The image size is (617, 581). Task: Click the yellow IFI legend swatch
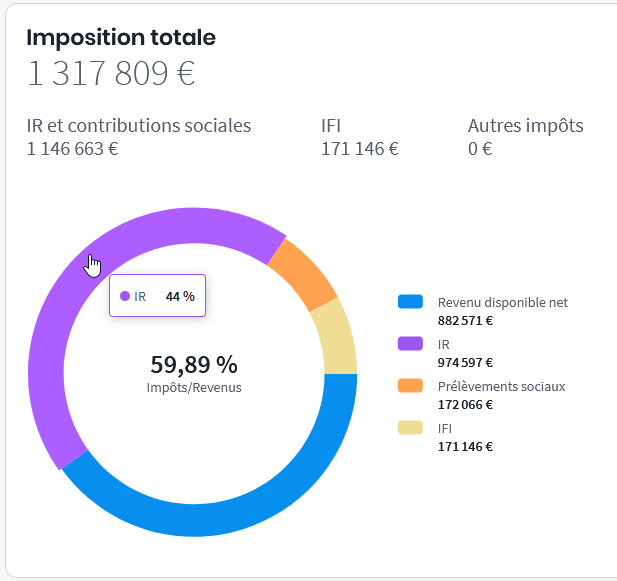point(411,428)
